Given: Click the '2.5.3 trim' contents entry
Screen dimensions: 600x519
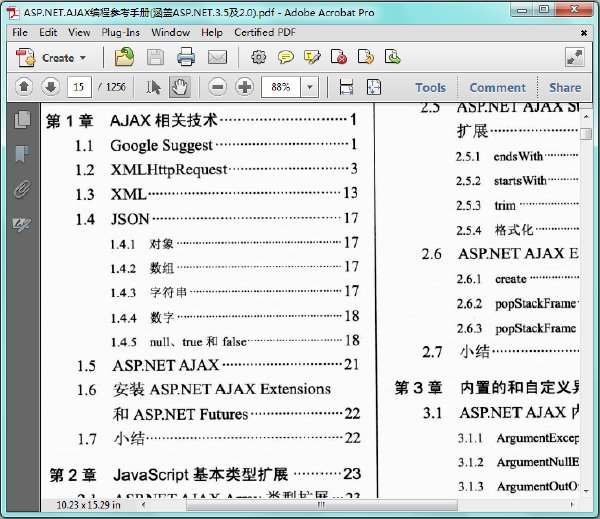Looking at the screenshot, I should tap(517, 206).
